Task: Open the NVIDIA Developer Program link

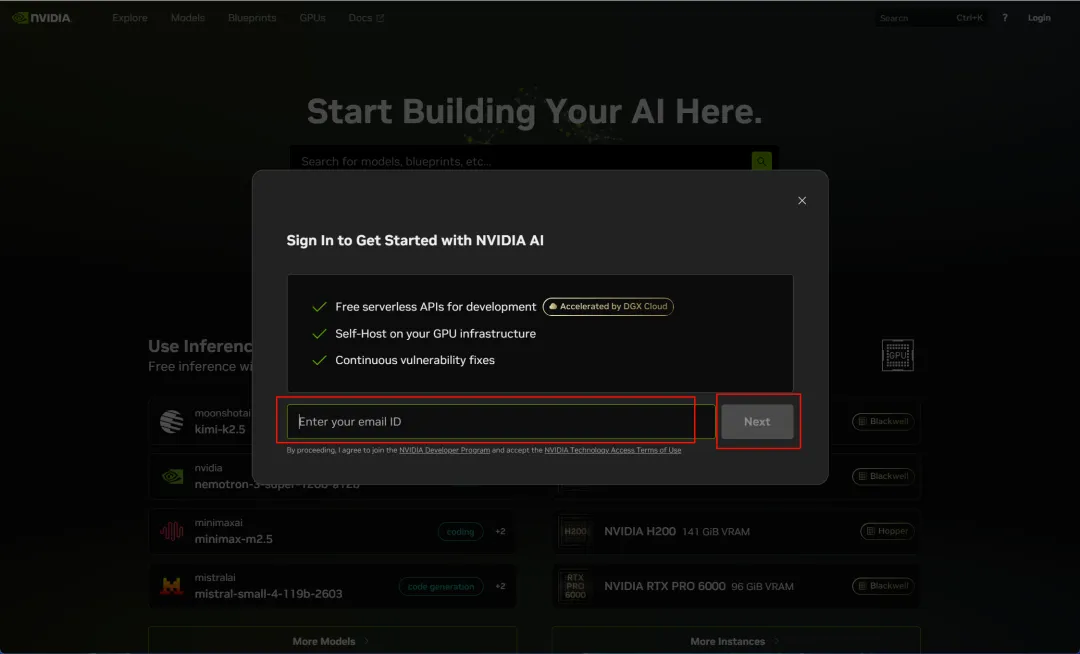Action: pos(444,450)
